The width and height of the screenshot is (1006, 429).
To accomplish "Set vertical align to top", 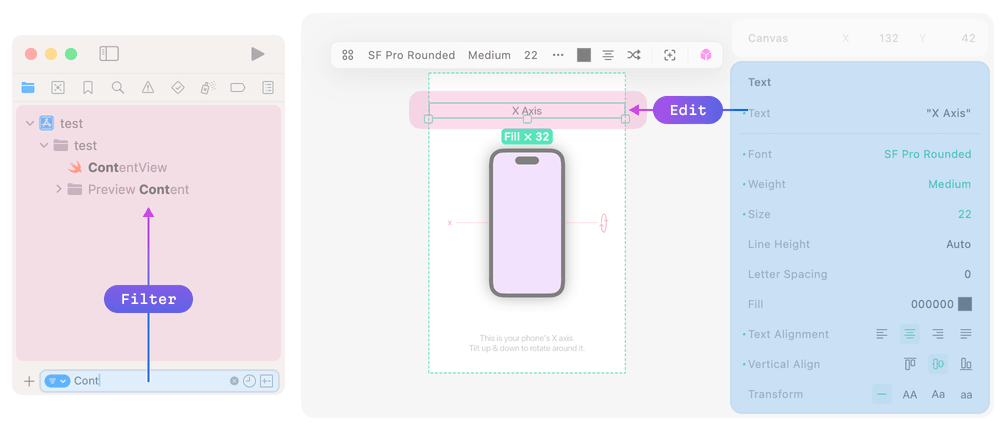I will [910, 364].
